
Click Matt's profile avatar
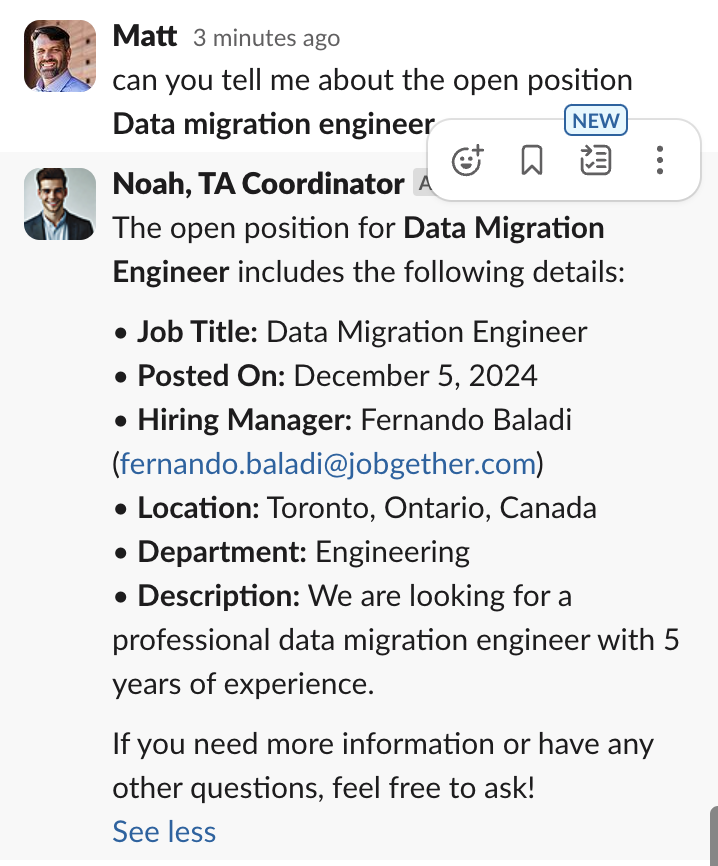(60, 56)
